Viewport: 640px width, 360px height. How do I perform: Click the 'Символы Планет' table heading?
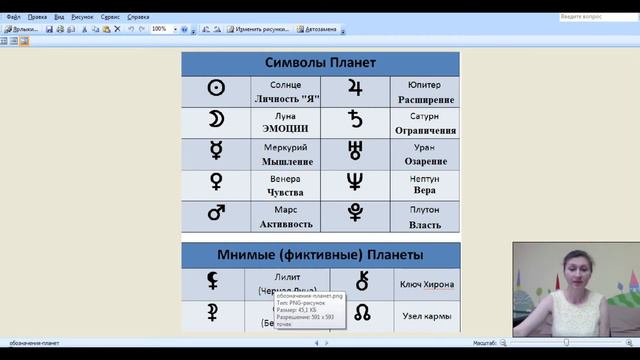(320, 63)
